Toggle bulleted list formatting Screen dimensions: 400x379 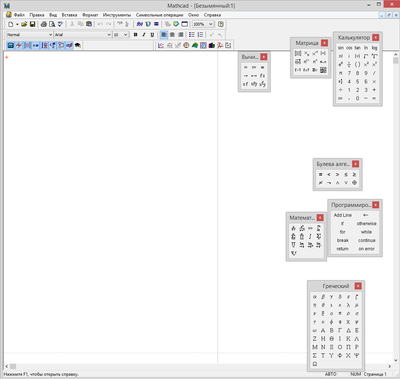tap(192, 35)
